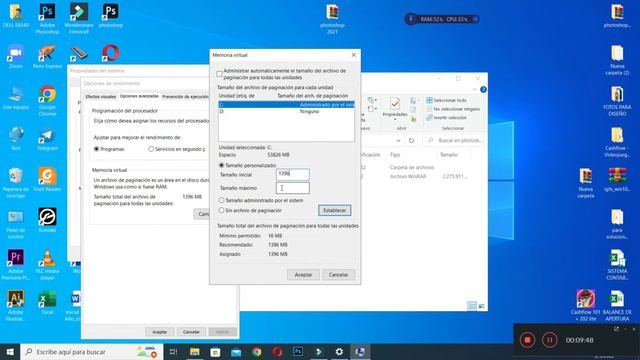This screenshot has width=640, height=360.
Task: Switch to the Opciones avanzadas tab
Action: click(x=139, y=96)
